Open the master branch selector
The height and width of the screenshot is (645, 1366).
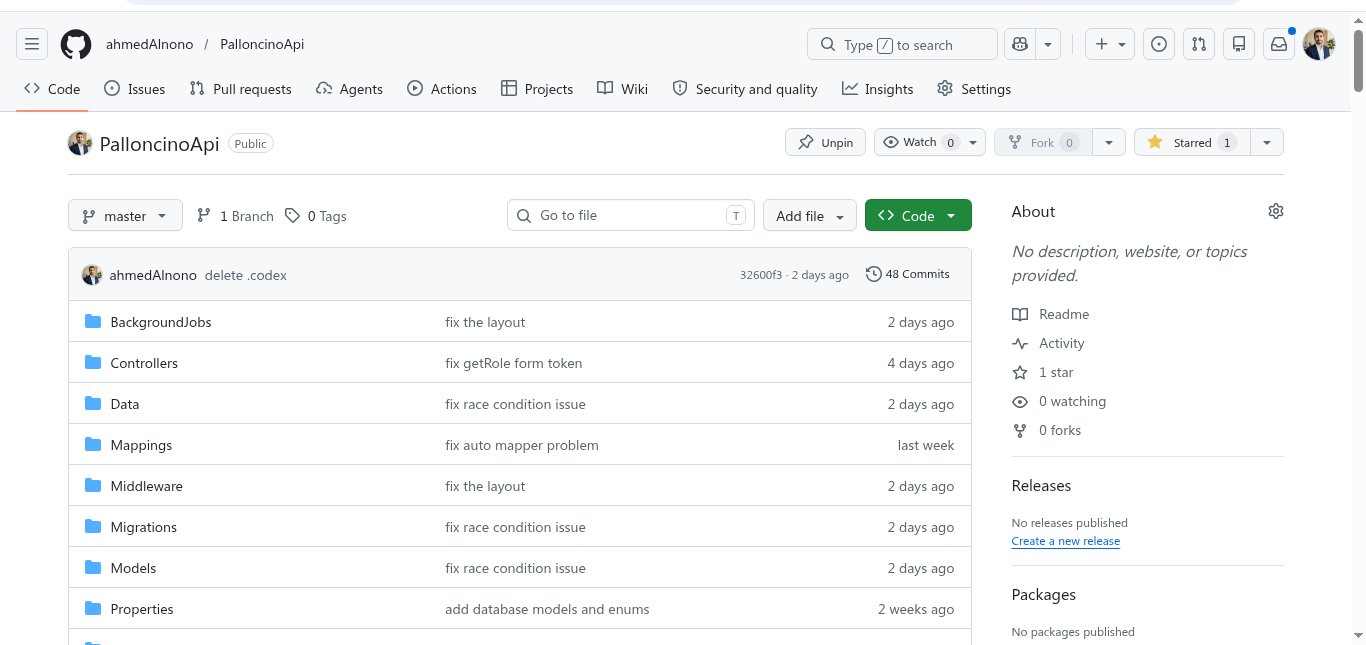pyautogui.click(x=125, y=215)
